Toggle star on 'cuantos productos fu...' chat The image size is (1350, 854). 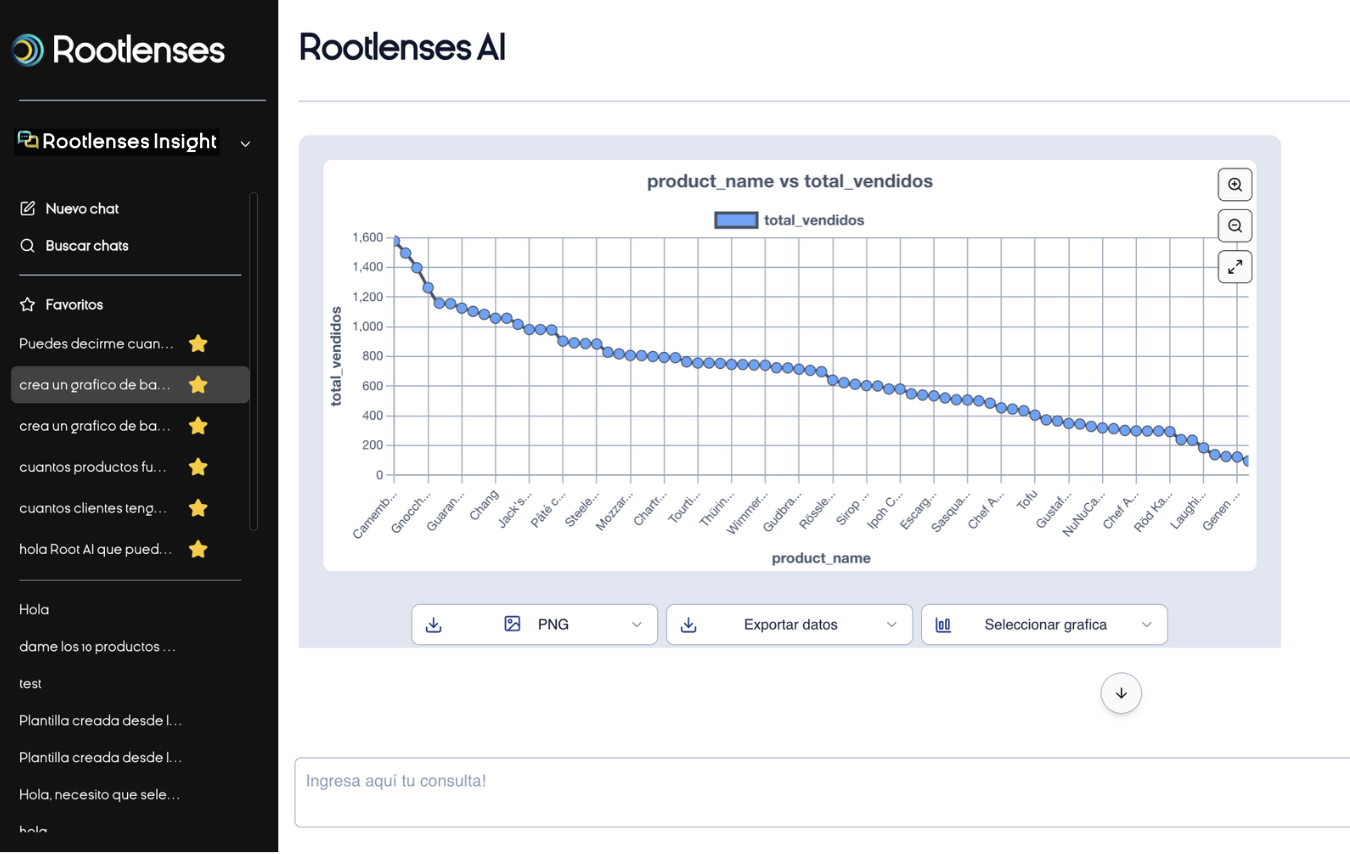[198, 467]
